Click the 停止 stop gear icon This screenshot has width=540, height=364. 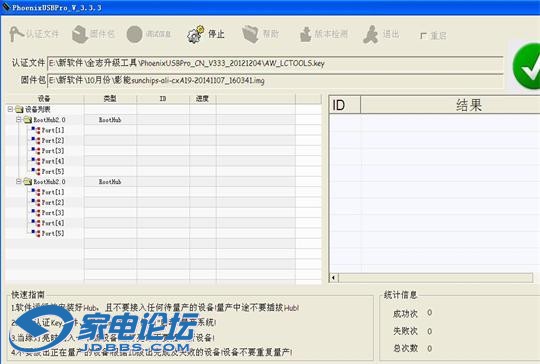coord(195,34)
